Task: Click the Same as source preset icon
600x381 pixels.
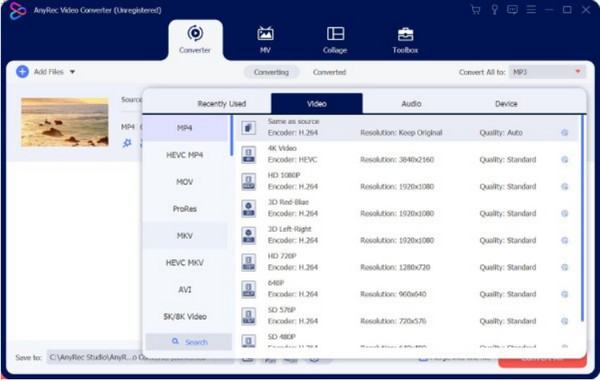Action: [x=249, y=128]
